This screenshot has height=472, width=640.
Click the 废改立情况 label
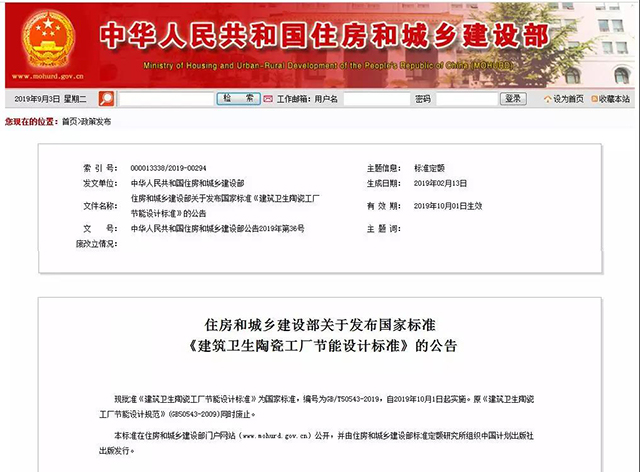(96, 244)
